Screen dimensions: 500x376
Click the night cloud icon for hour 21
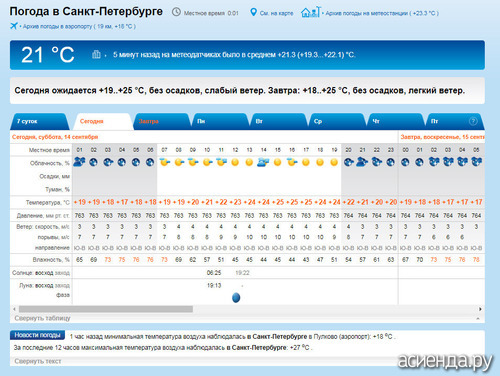click(362, 162)
